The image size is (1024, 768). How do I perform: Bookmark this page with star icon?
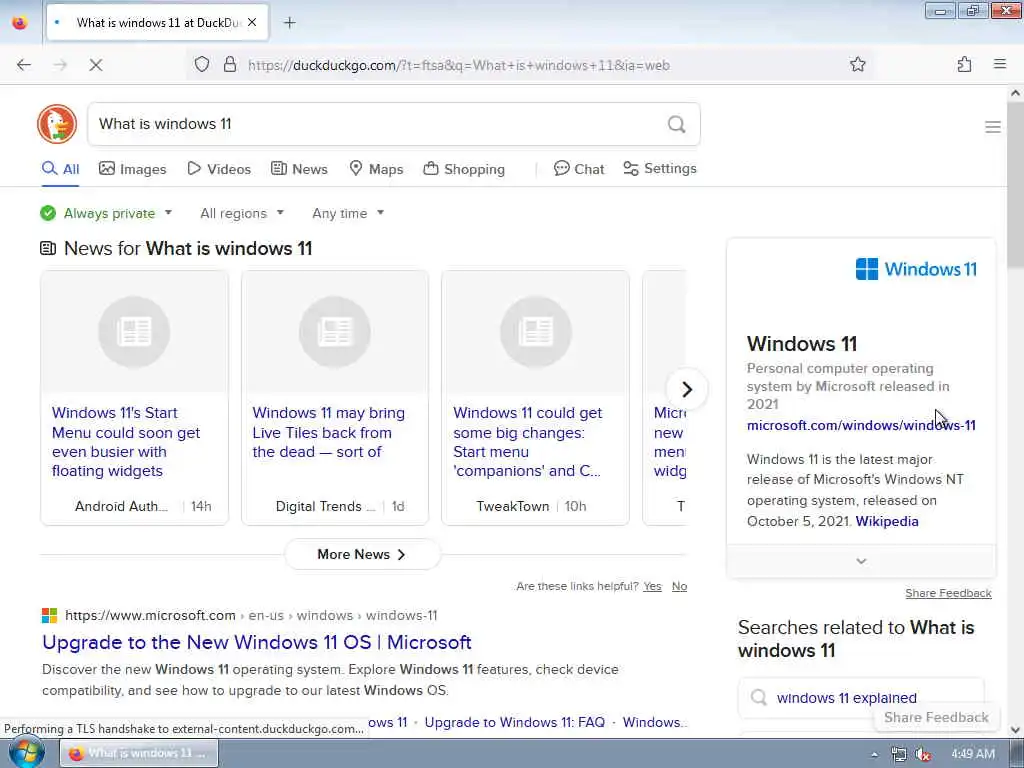point(857,64)
